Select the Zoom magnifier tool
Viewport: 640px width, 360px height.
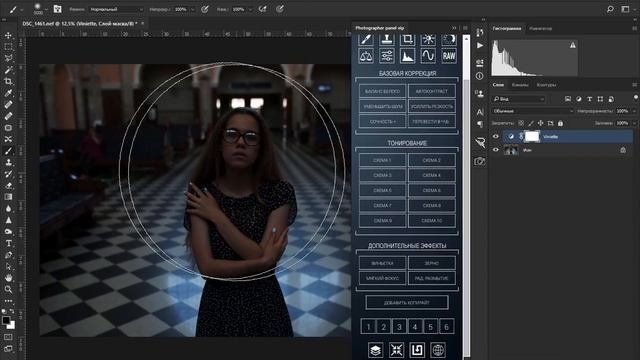8,289
